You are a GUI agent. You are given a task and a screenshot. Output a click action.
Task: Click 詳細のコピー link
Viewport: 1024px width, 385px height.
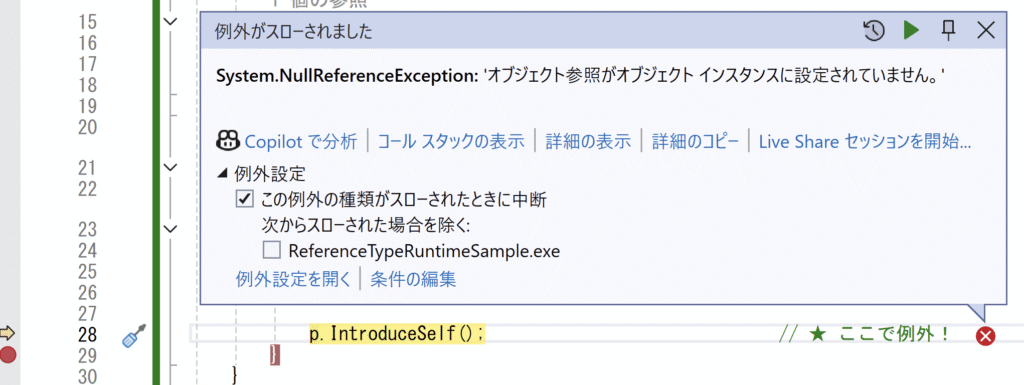(x=695, y=141)
